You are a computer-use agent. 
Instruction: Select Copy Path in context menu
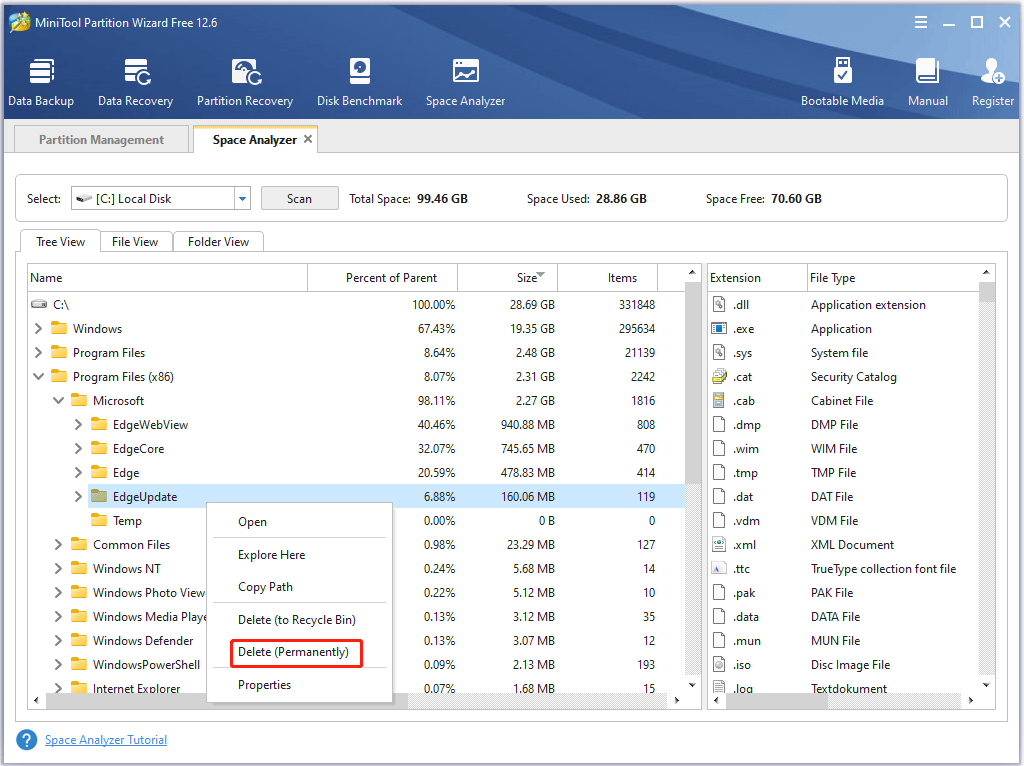265,586
